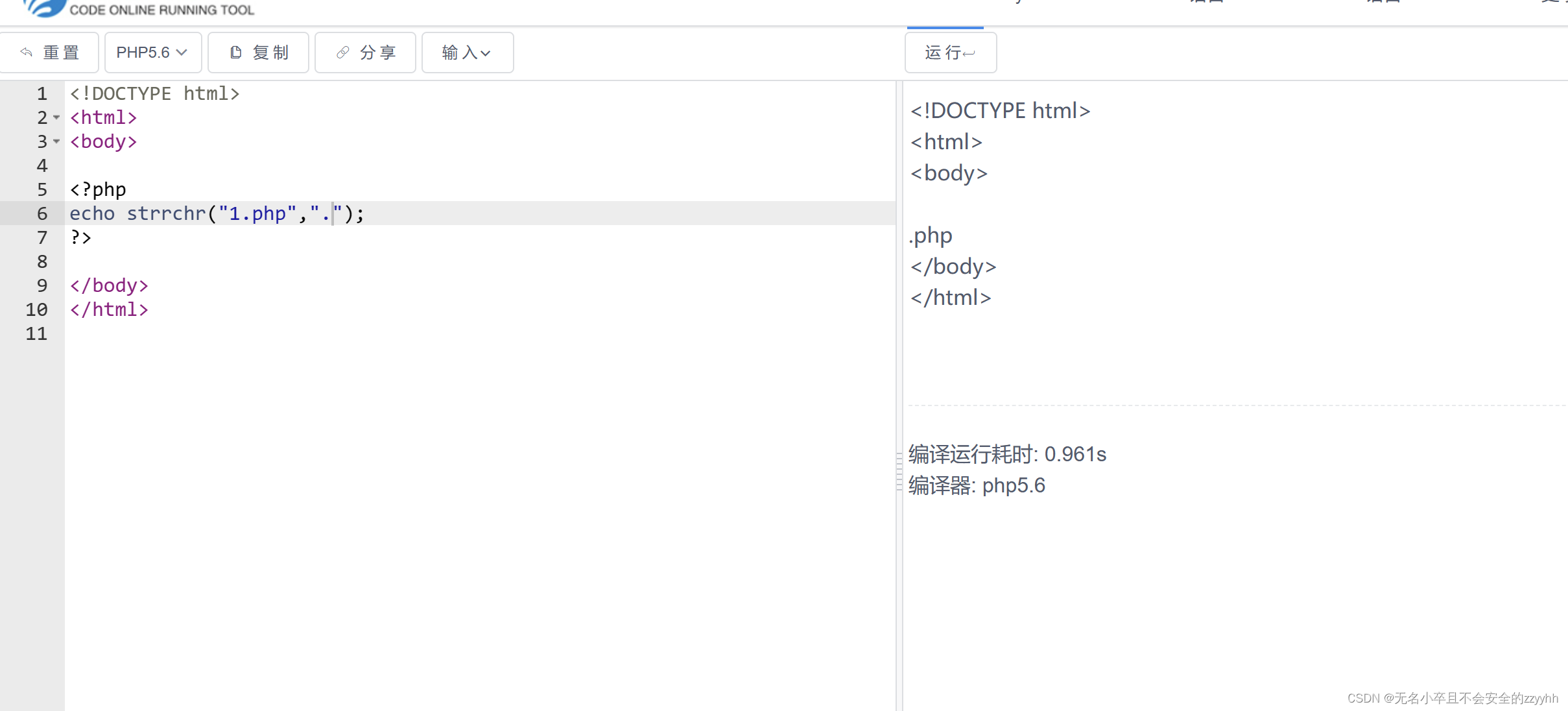Click the <?php opening tag line
The height and width of the screenshot is (711, 1568).
[x=98, y=189]
